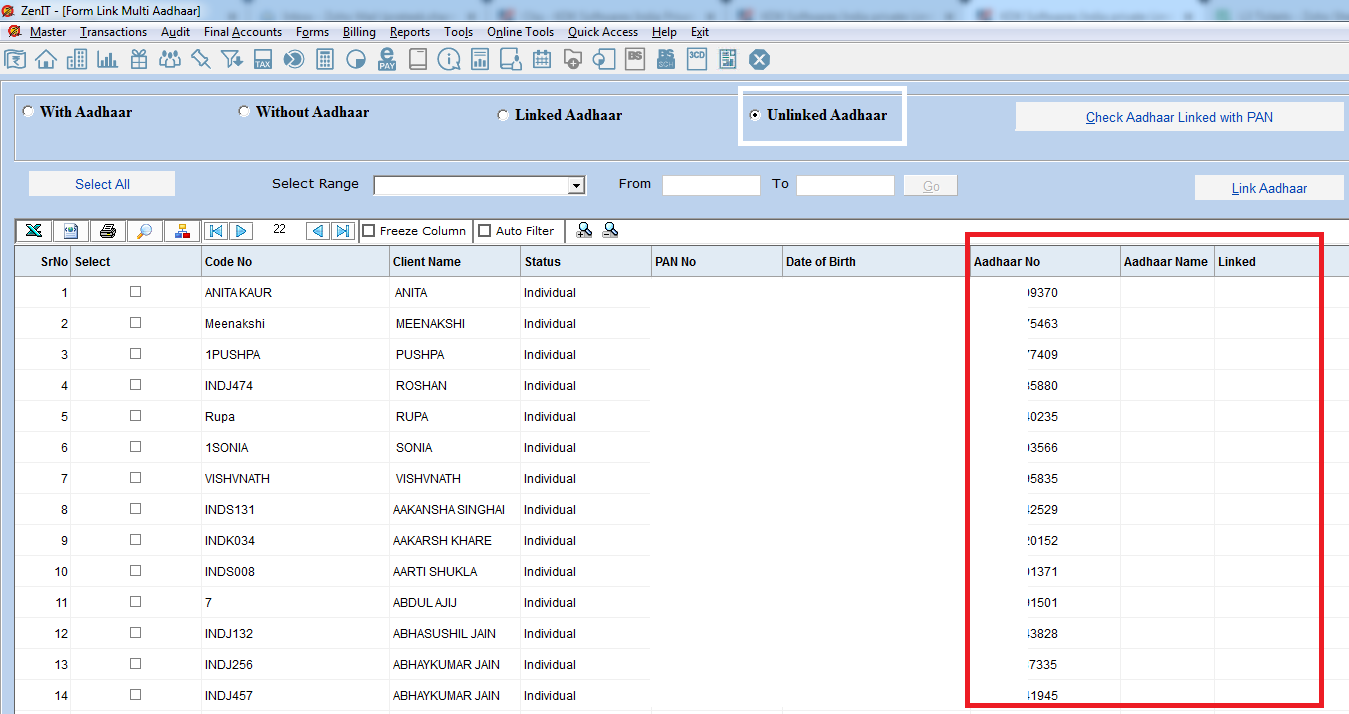
Task: Click the Aadhaar No column header
Action: coord(1045,261)
